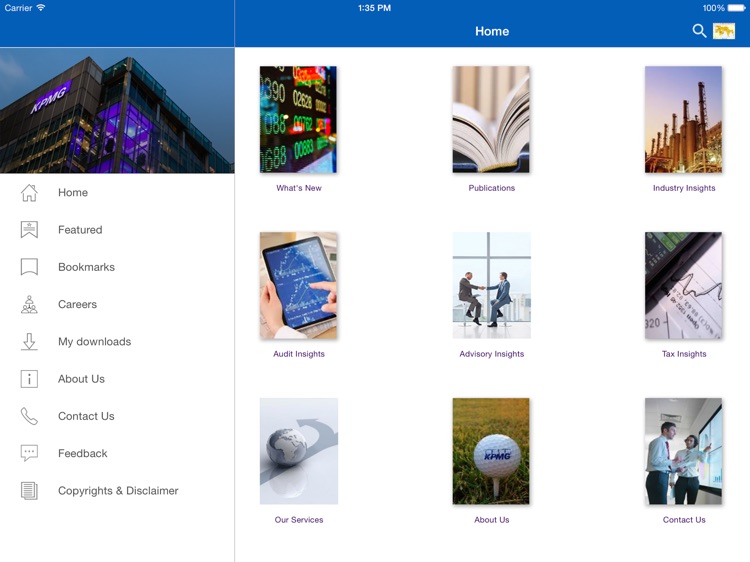Tap the battery indicator in status bar

pos(737,8)
